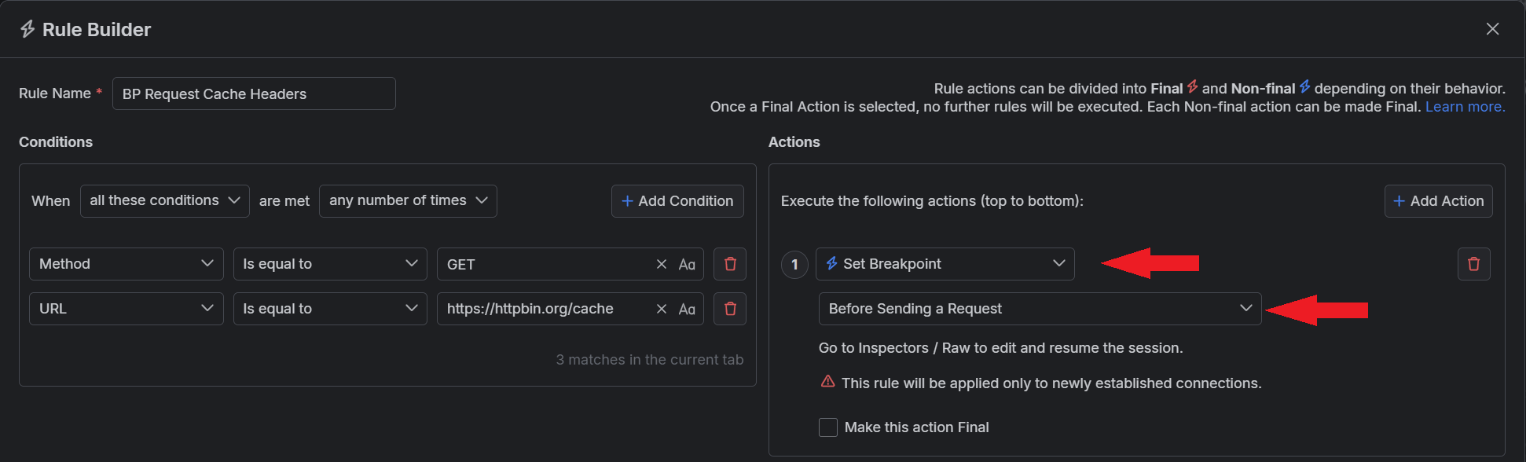Toggle case sensitivity for GET value

[687, 264]
